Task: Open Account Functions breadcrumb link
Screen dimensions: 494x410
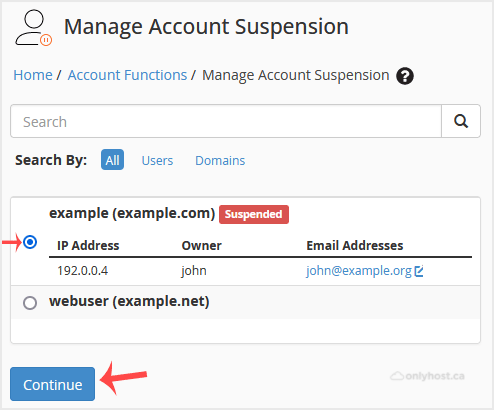Action: point(127,75)
